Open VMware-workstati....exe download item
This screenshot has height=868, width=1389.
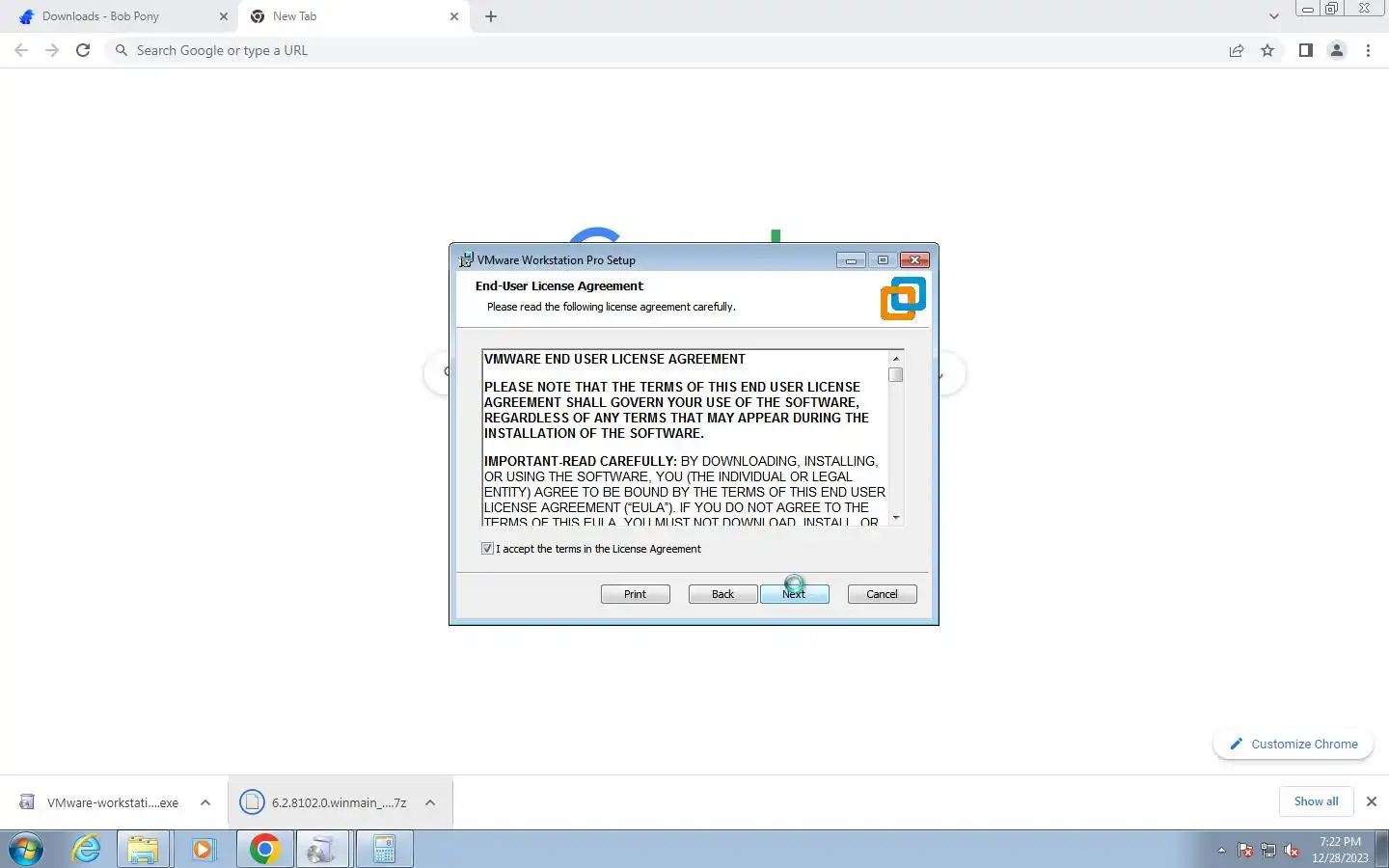coord(99,802)
